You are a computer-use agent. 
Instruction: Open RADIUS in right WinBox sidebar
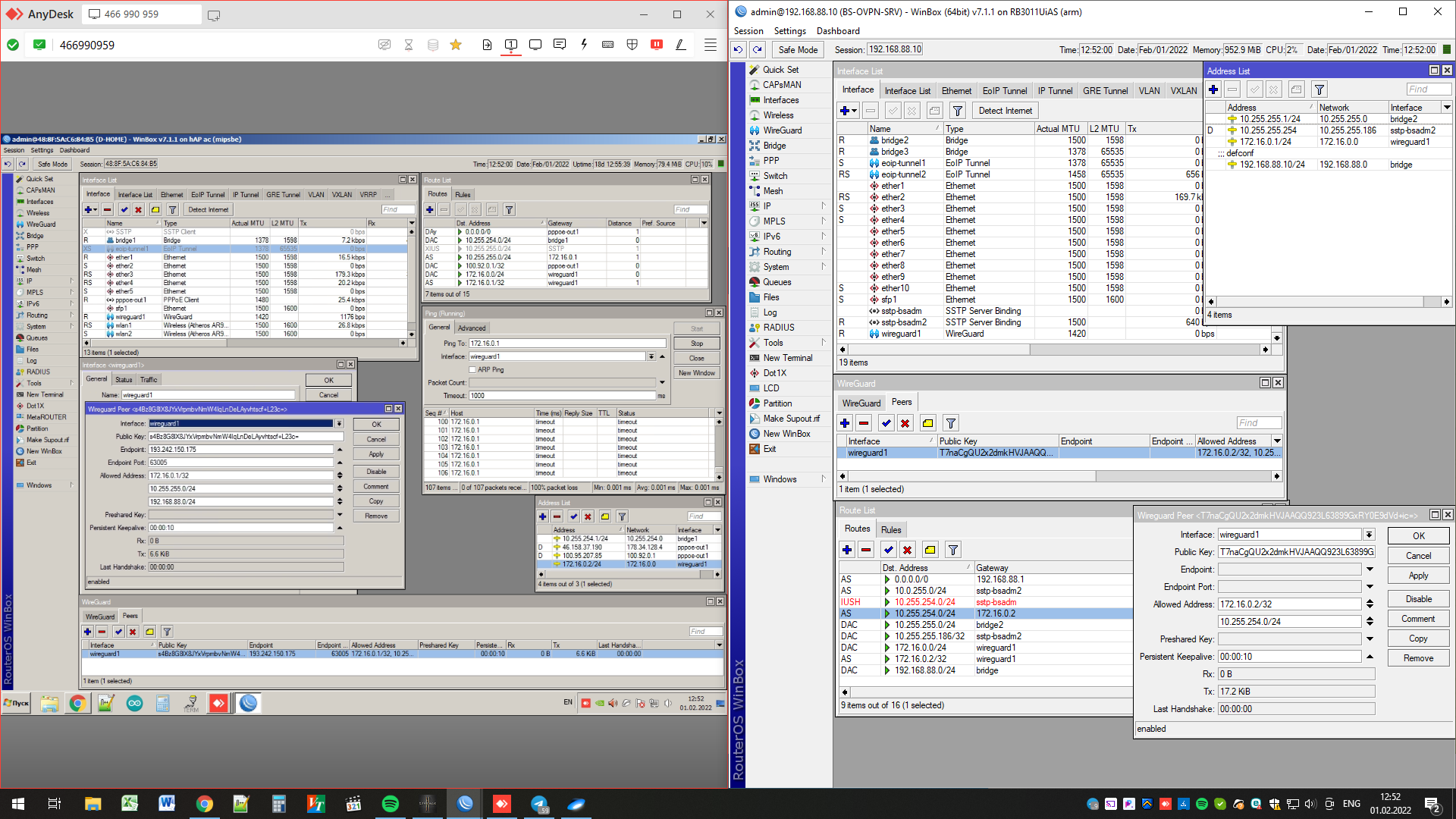point(779,328)
